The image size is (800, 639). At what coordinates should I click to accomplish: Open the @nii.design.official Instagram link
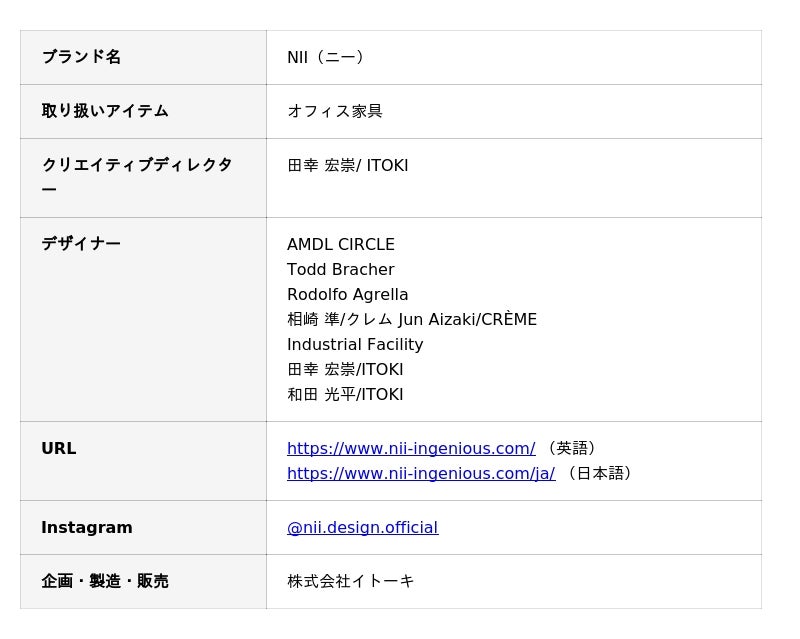point(362,527)
